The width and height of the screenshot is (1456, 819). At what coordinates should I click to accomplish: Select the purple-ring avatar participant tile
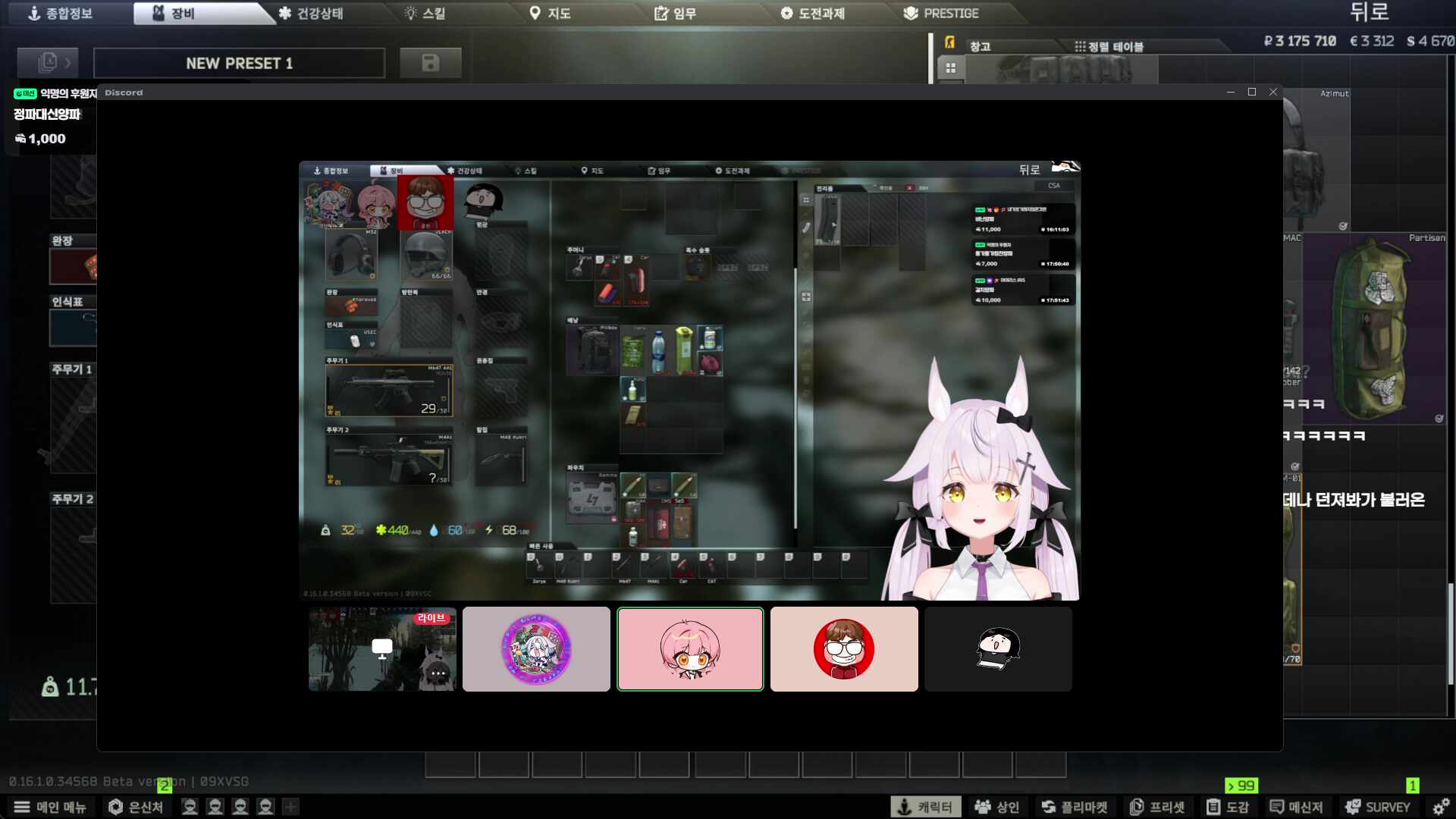coord(536,649)
